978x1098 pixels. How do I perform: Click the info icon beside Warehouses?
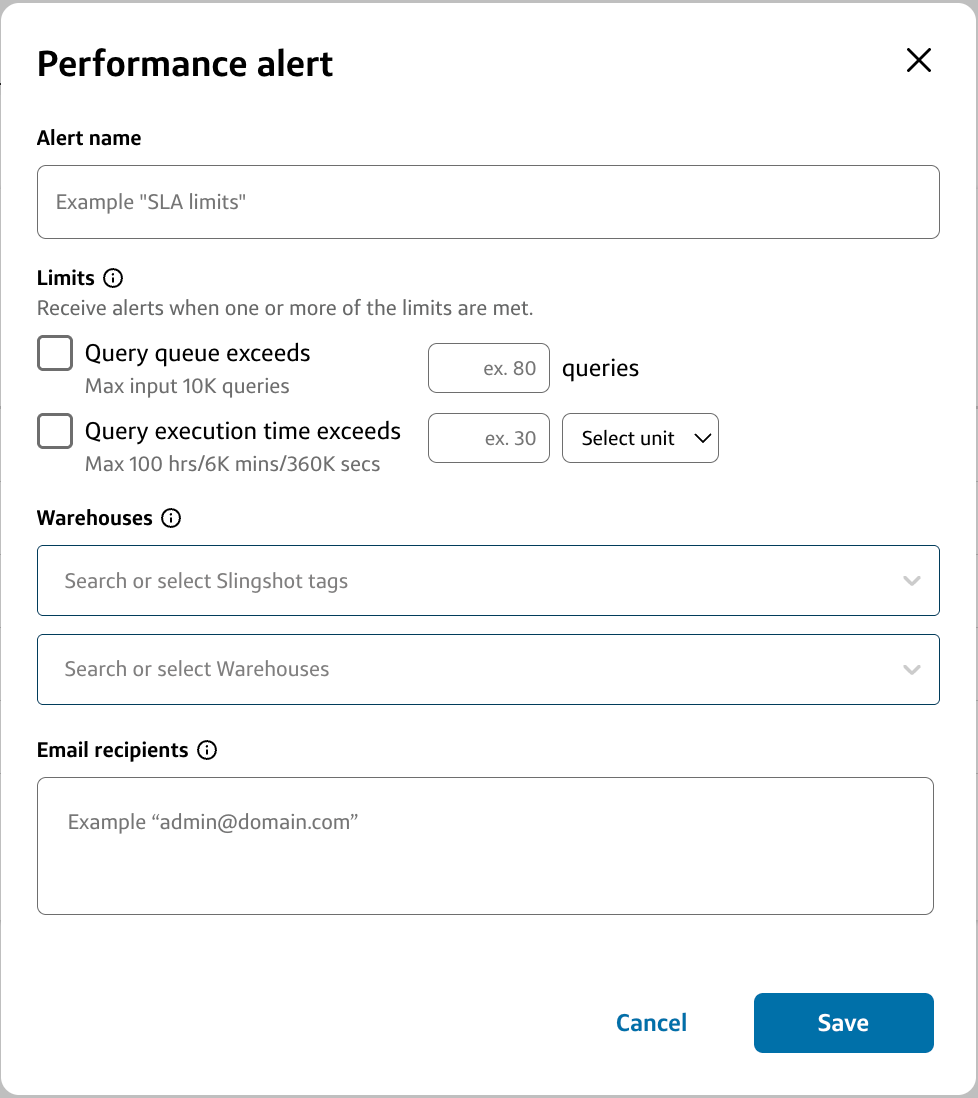point(171,518)
